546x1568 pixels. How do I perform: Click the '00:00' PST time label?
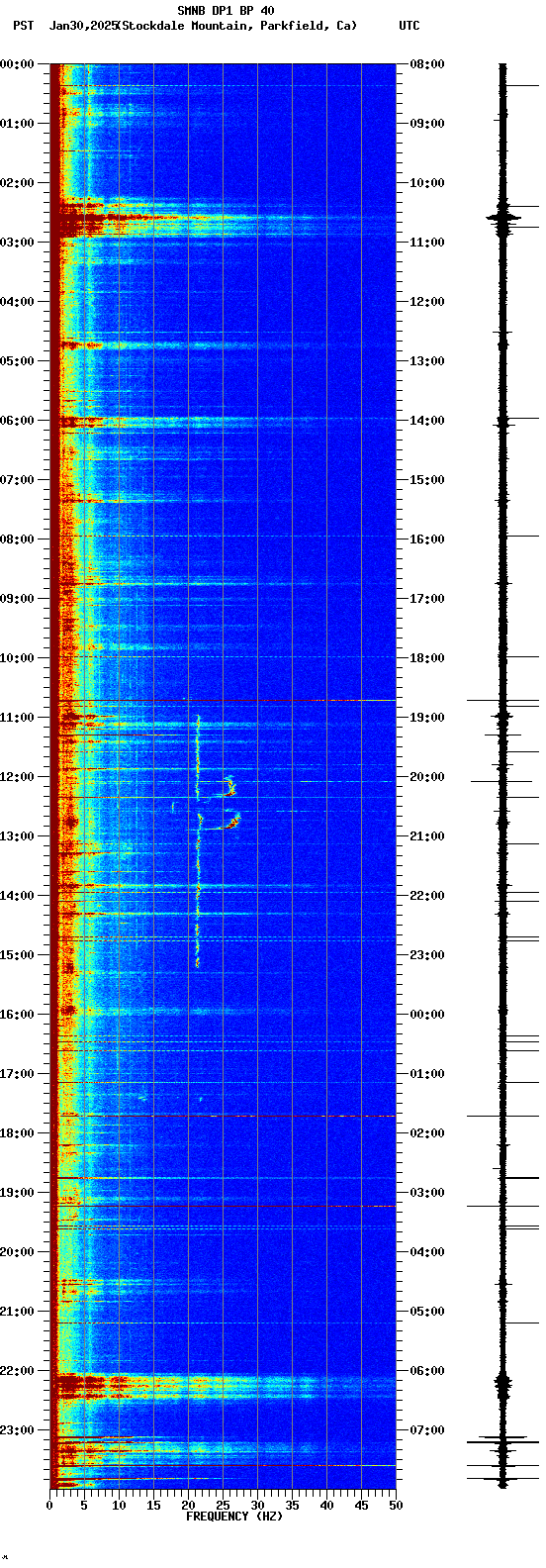pyautogui.click(x=17, y=64)
